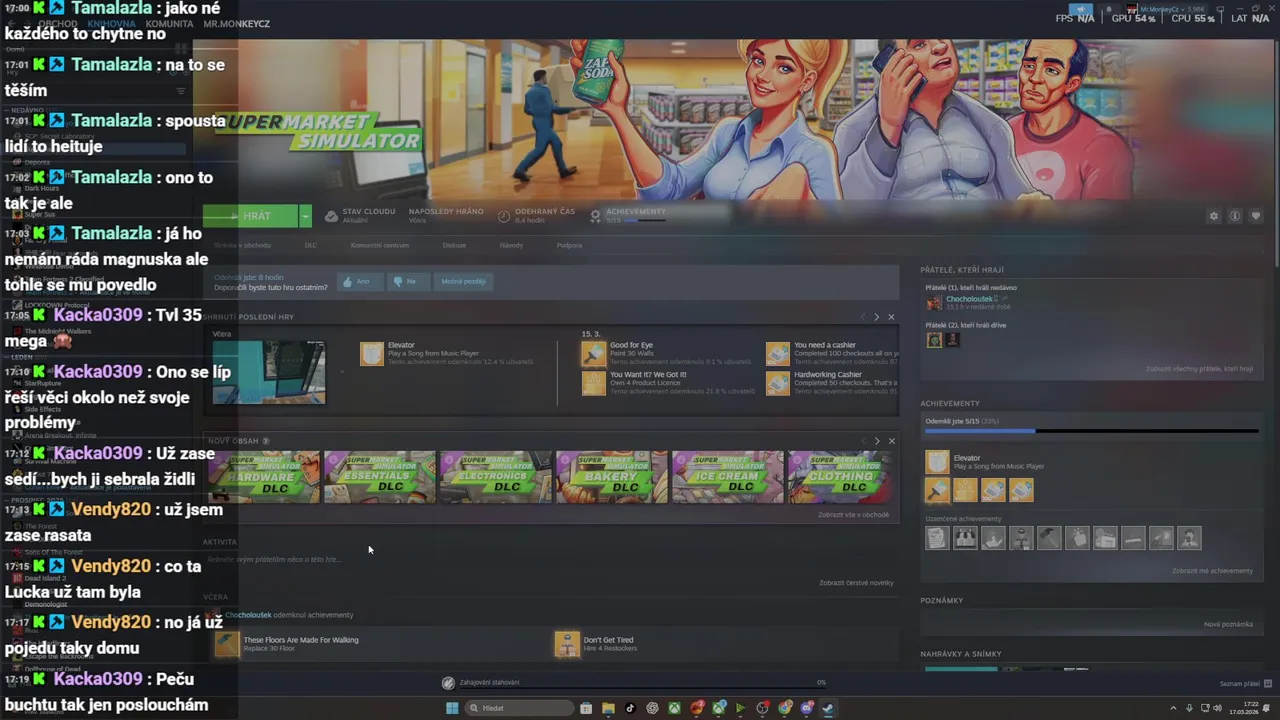Open game info icon
The width and height of the screenshot is (1280, 720).
coord(1235,216)
